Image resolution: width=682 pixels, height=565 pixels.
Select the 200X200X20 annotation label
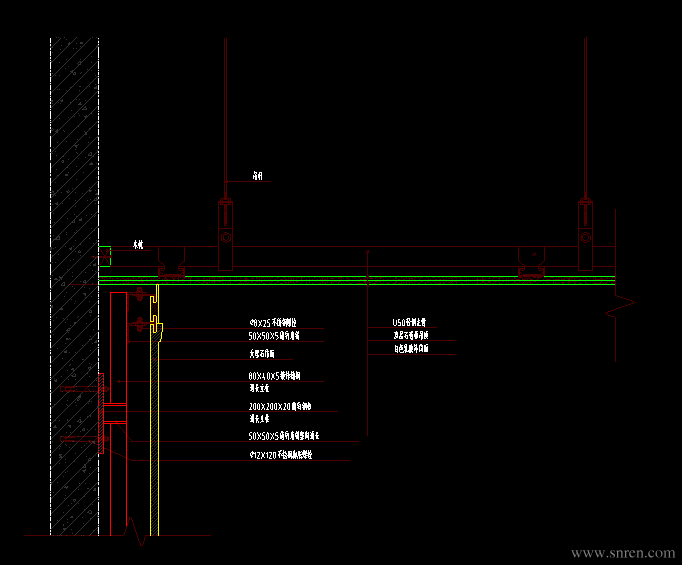[x=280, y=407]
